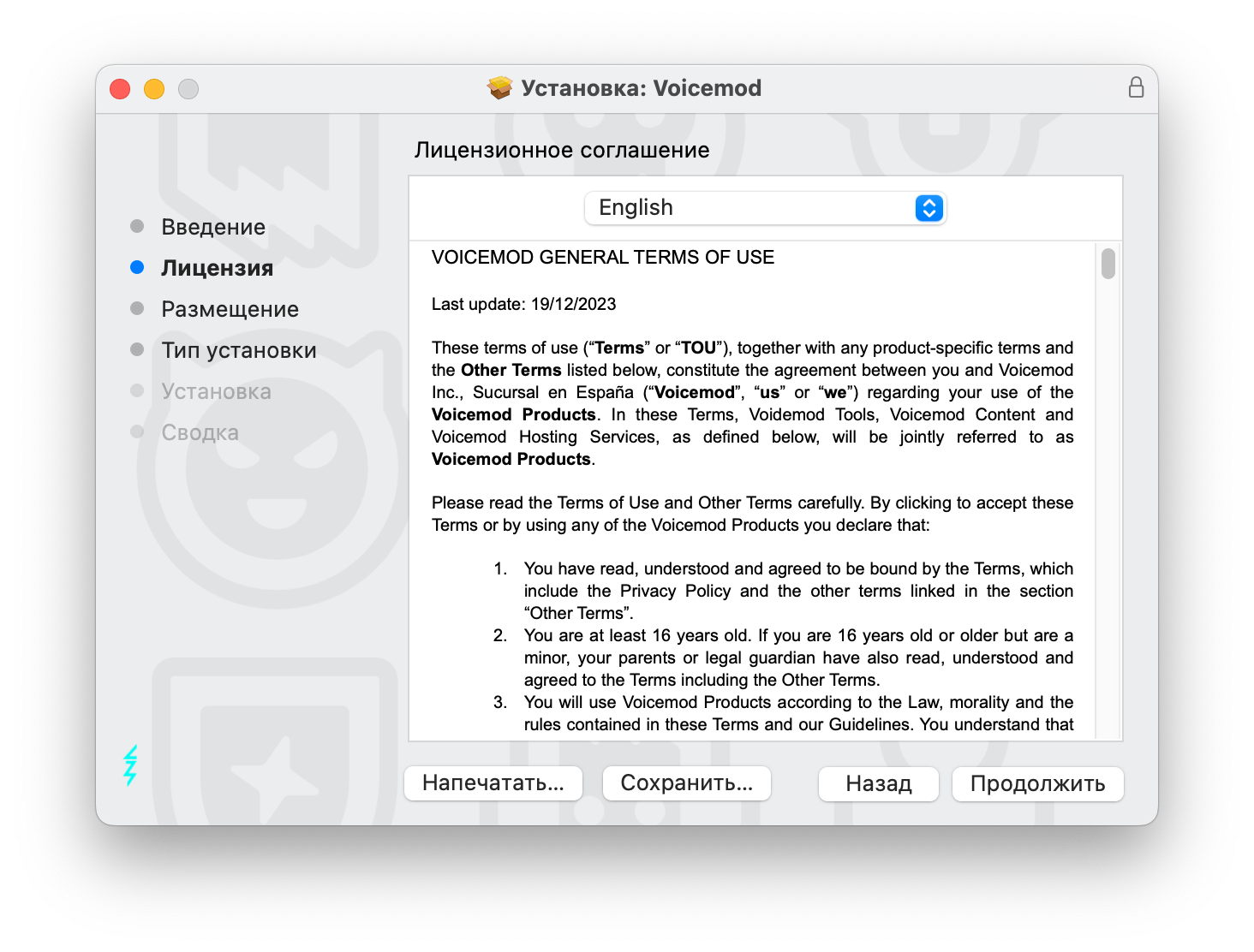Image resolution: width=1254 pixels, height=952 pixels.
Task: Click license item 3 about Law and morality
Action: click(783, 713)
